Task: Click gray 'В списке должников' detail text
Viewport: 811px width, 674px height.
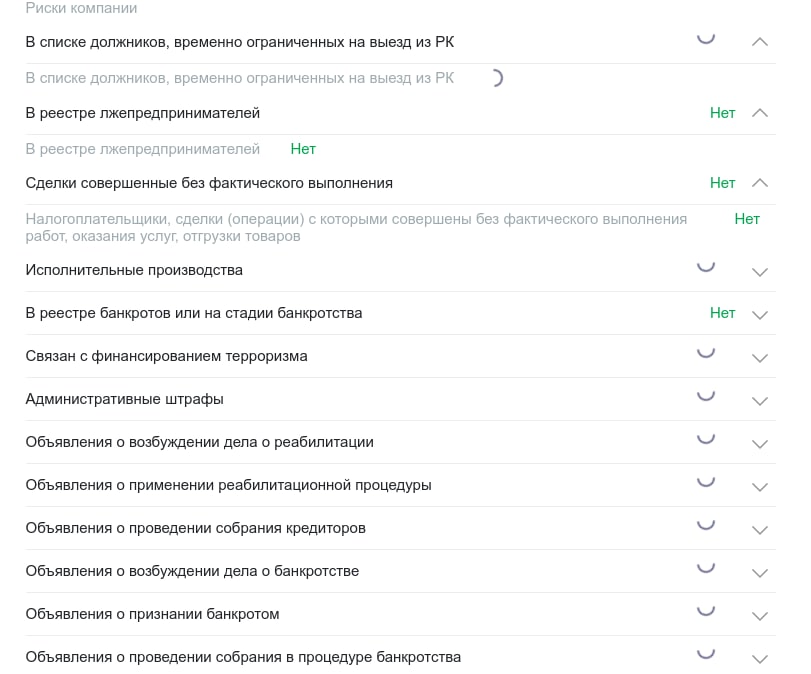Action: tap(239, 78)
